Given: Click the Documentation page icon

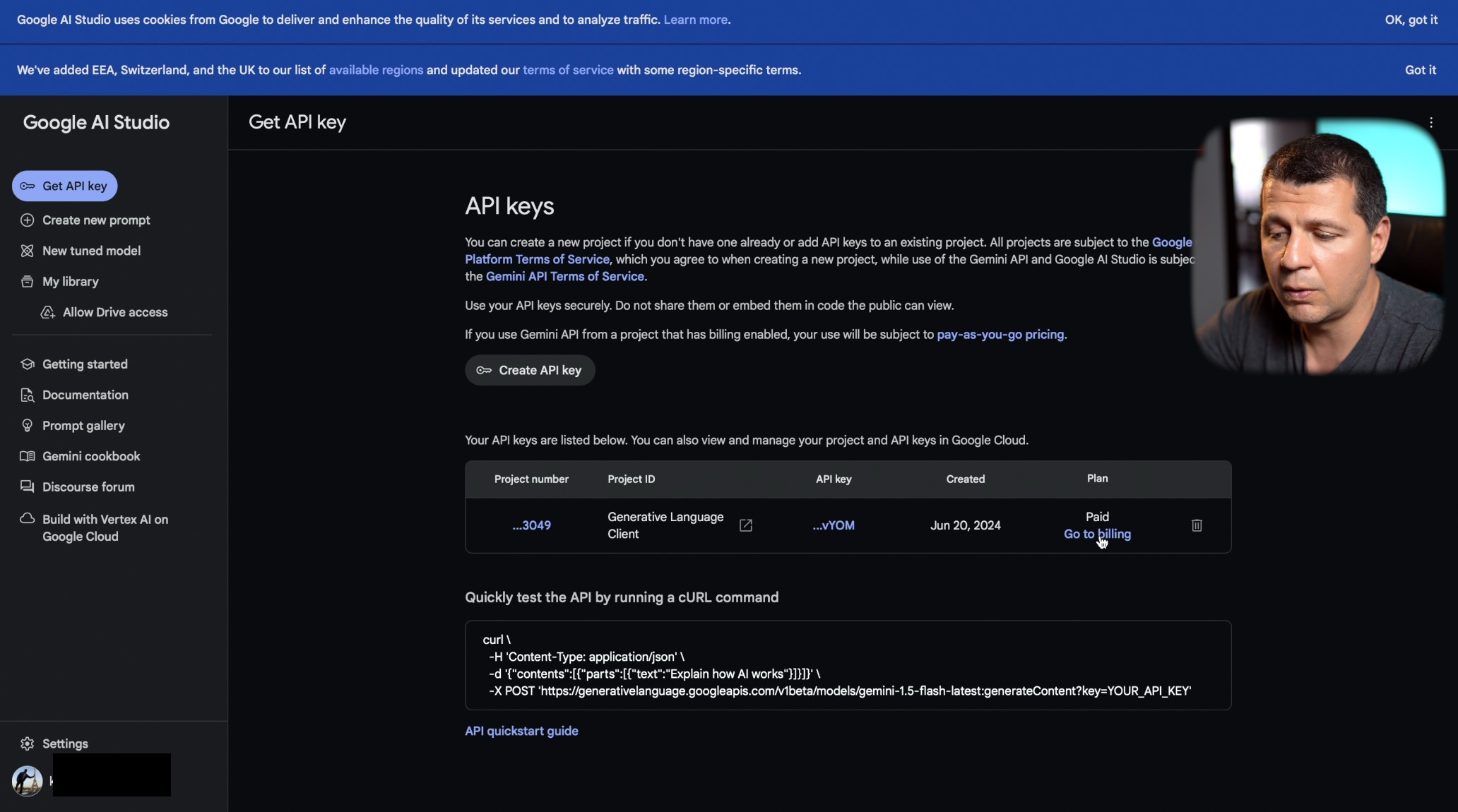Looking at the screenshot, I should [x=27, y=395].
